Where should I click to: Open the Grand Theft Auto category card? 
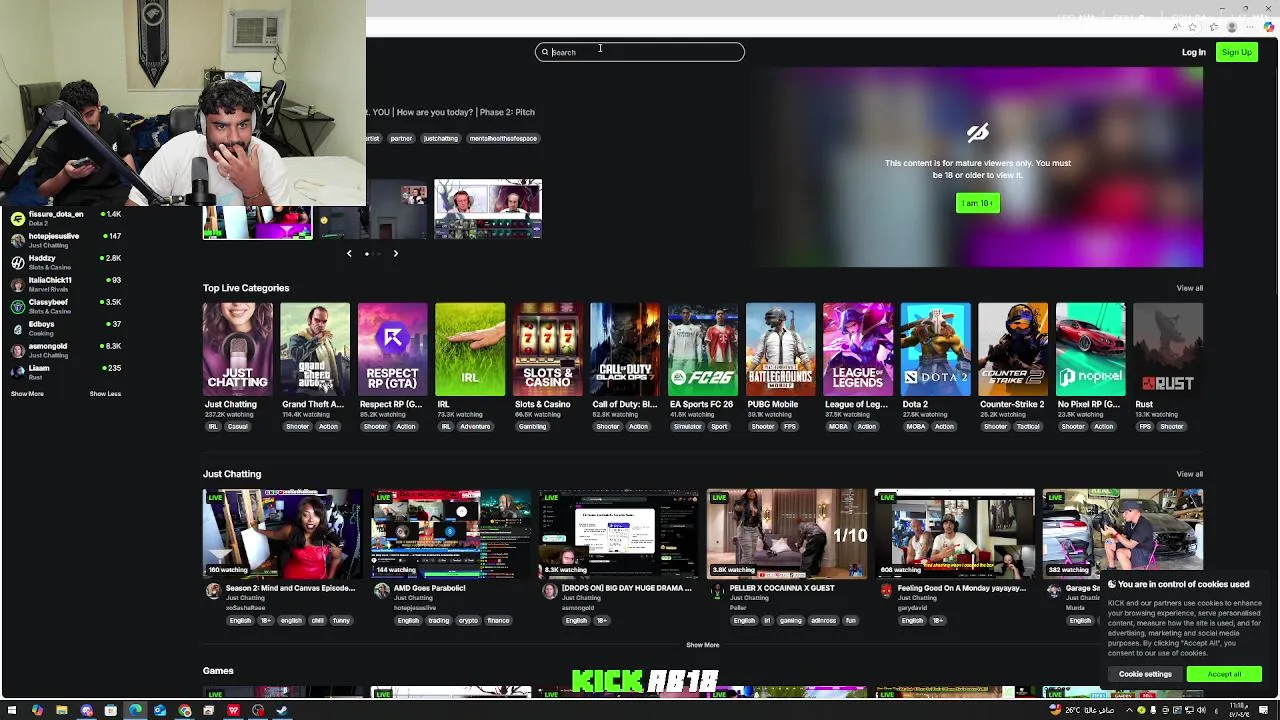pyautogui.click(x=315, y=349)
